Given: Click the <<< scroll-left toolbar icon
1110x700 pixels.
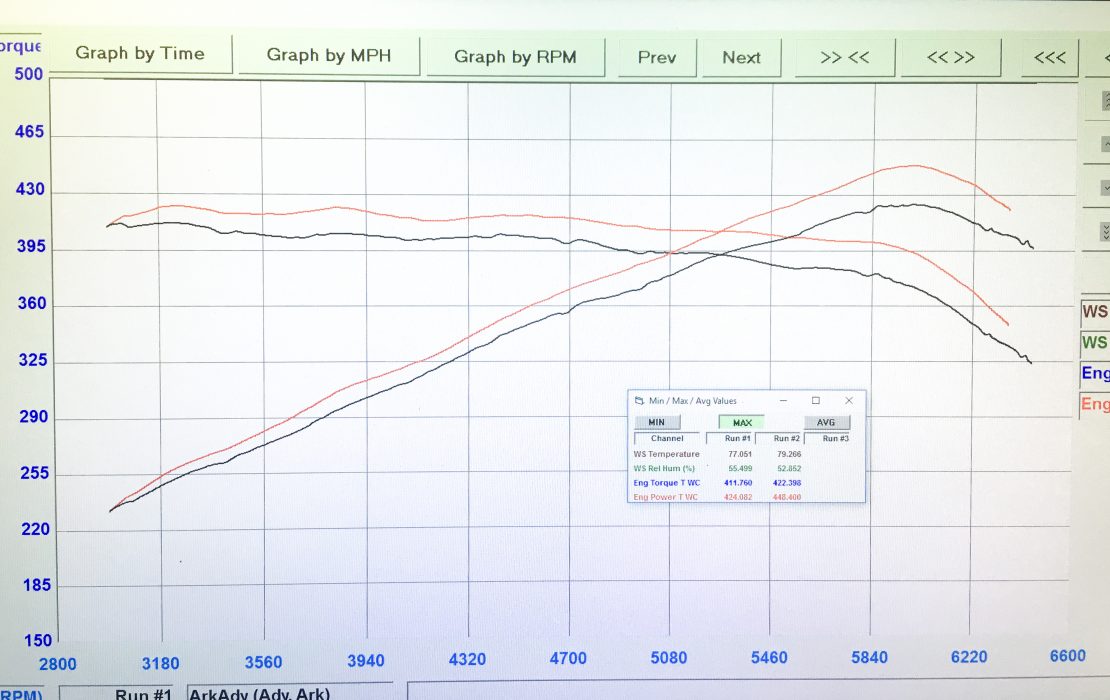Looking at the screenshot, I should pos(1050,57).
